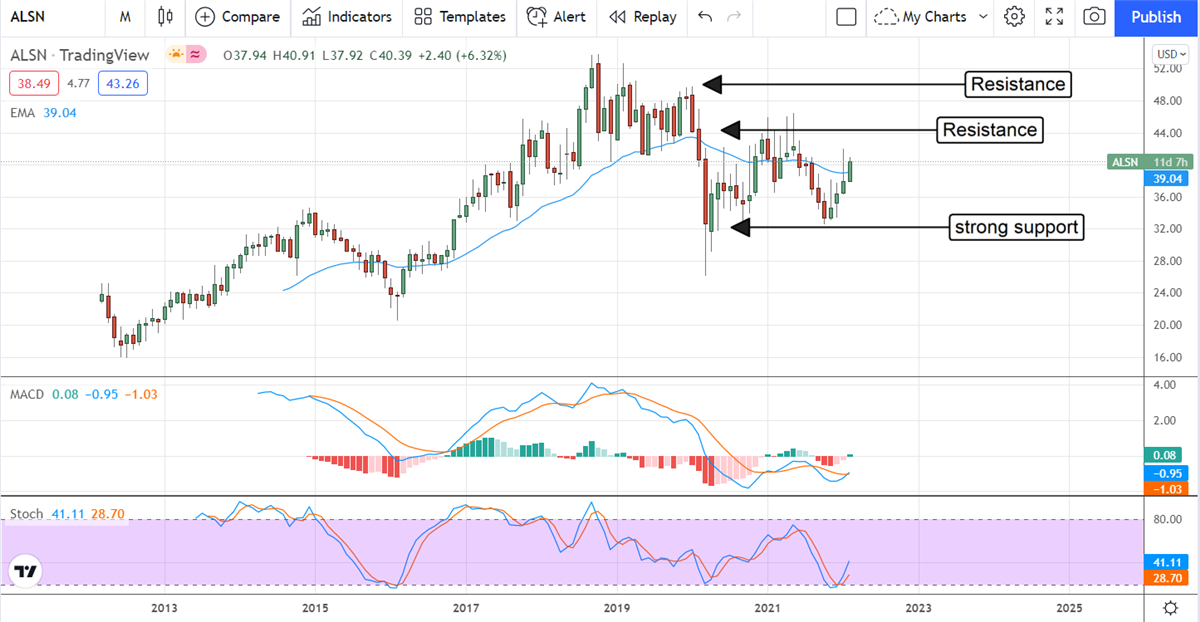
Task: Take a chart snapshot with camera icon
Action: pos(1095,17)
